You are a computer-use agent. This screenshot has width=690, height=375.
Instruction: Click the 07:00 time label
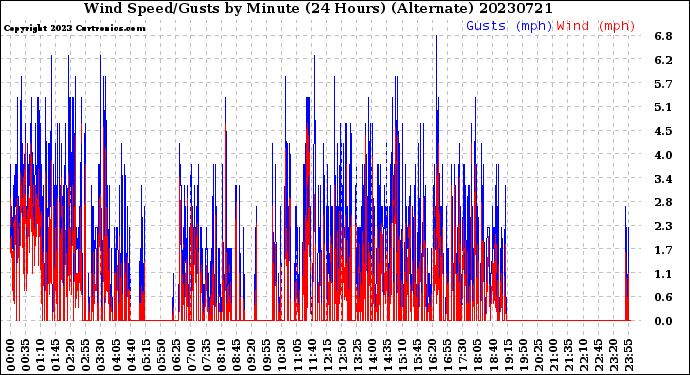pos(191,355)
